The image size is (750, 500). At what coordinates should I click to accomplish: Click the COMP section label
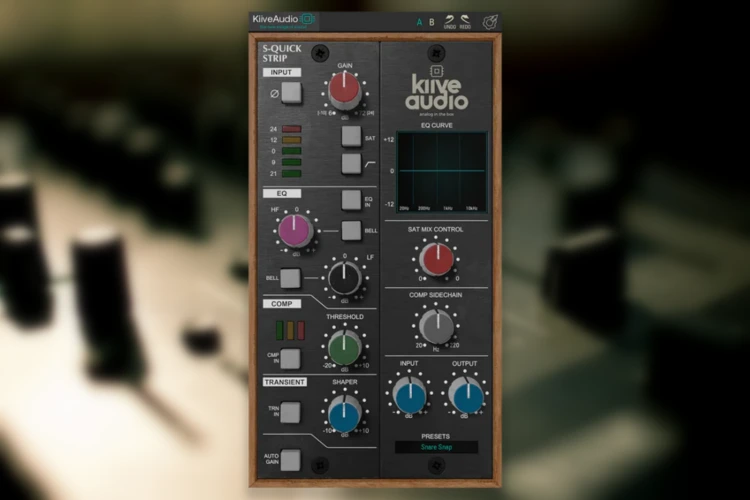tap(282, 304)
